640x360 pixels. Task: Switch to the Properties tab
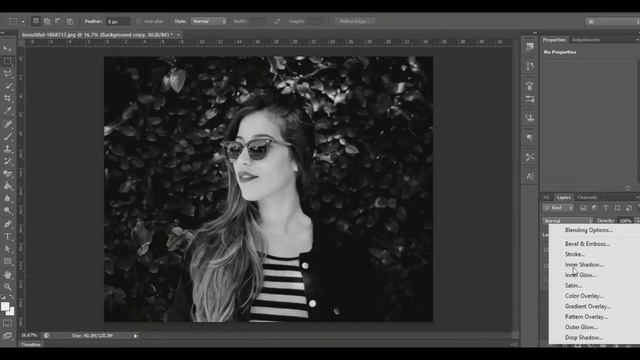554,40
